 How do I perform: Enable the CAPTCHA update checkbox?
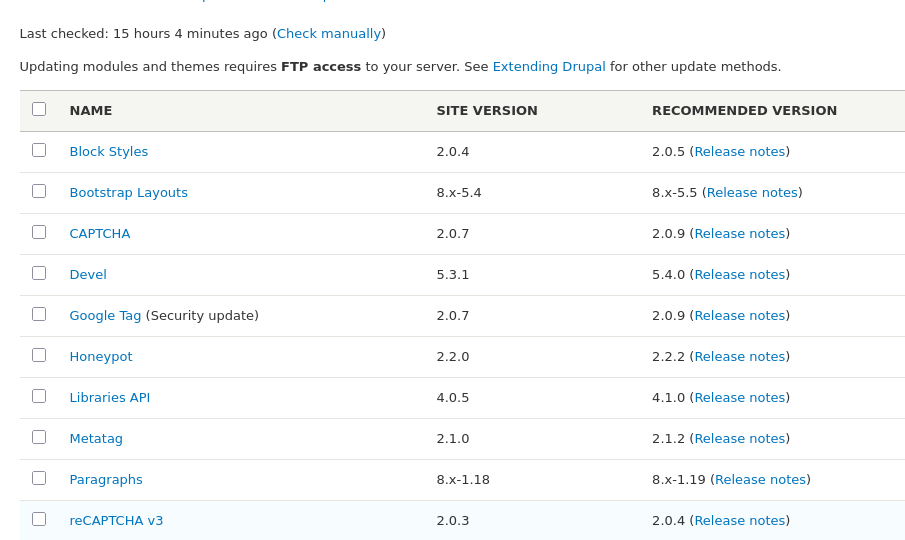click(x=39, y=232)
